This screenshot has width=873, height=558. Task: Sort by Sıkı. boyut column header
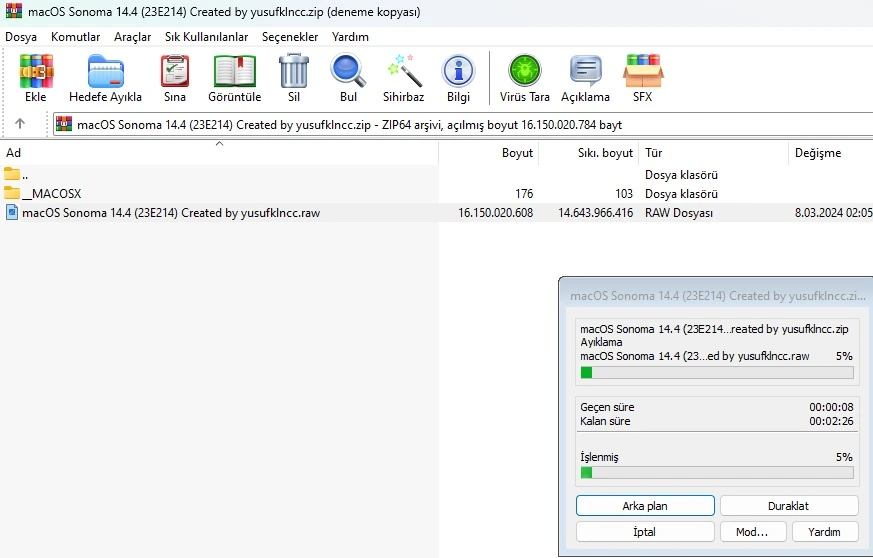point(588,153)
